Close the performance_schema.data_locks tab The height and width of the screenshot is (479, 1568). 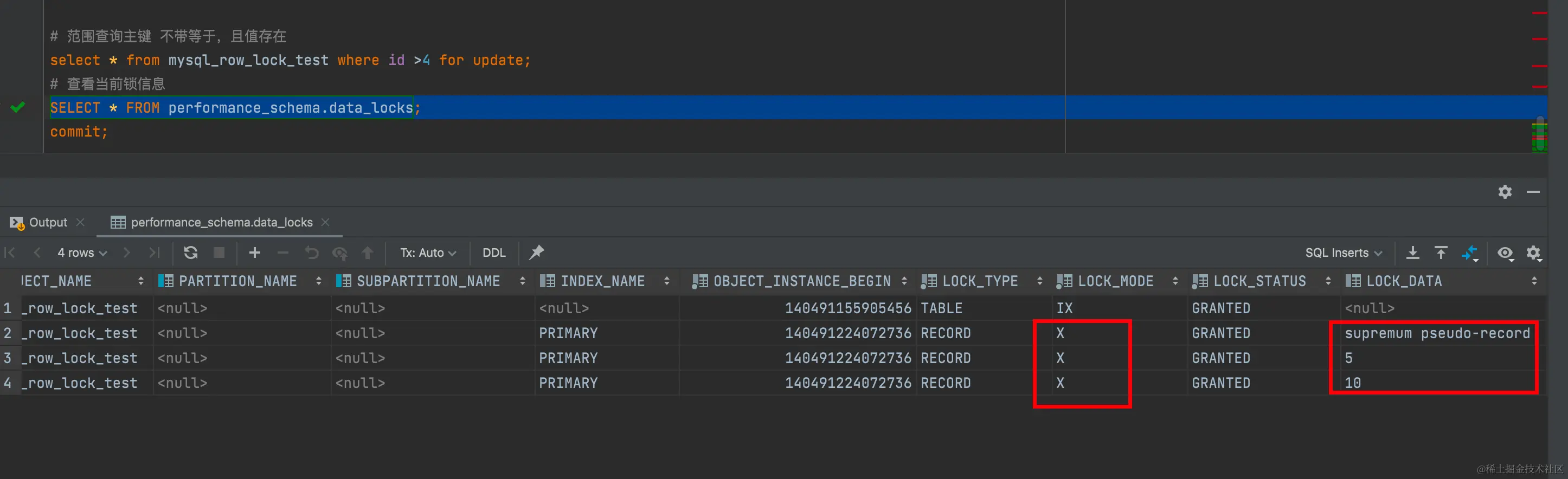[326, 222]
